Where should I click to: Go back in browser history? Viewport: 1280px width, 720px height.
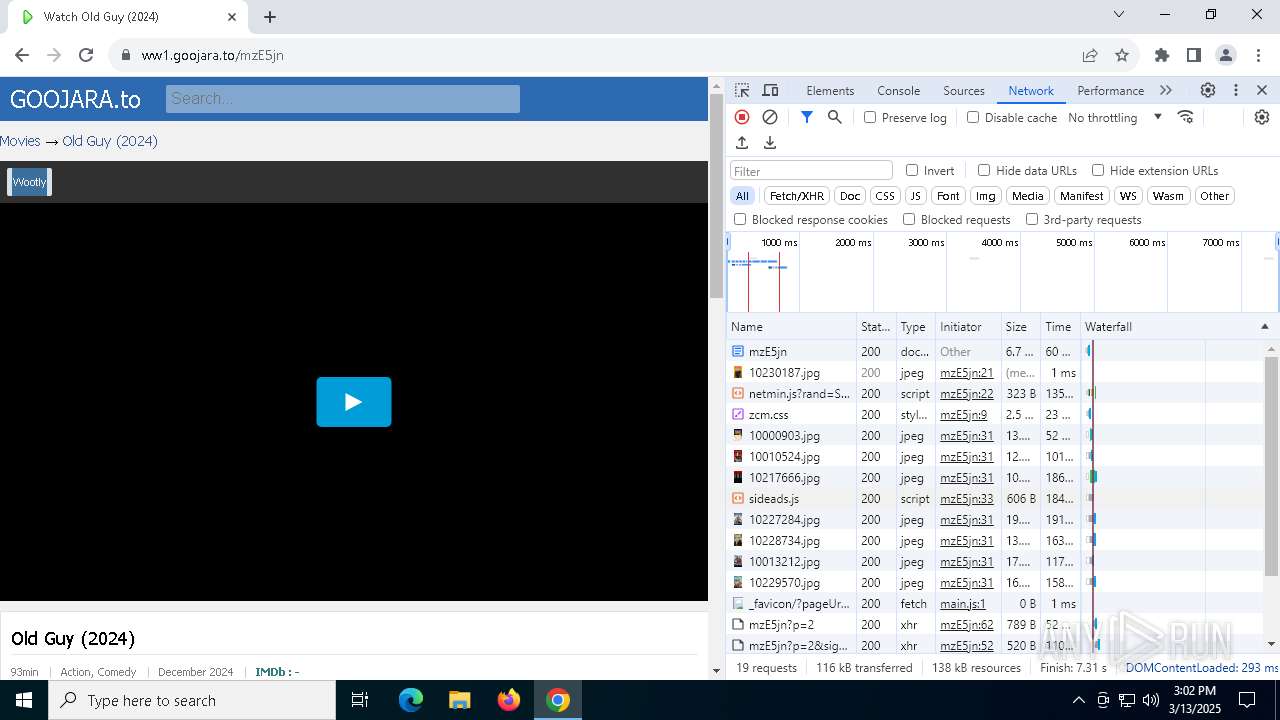point(22,55)
